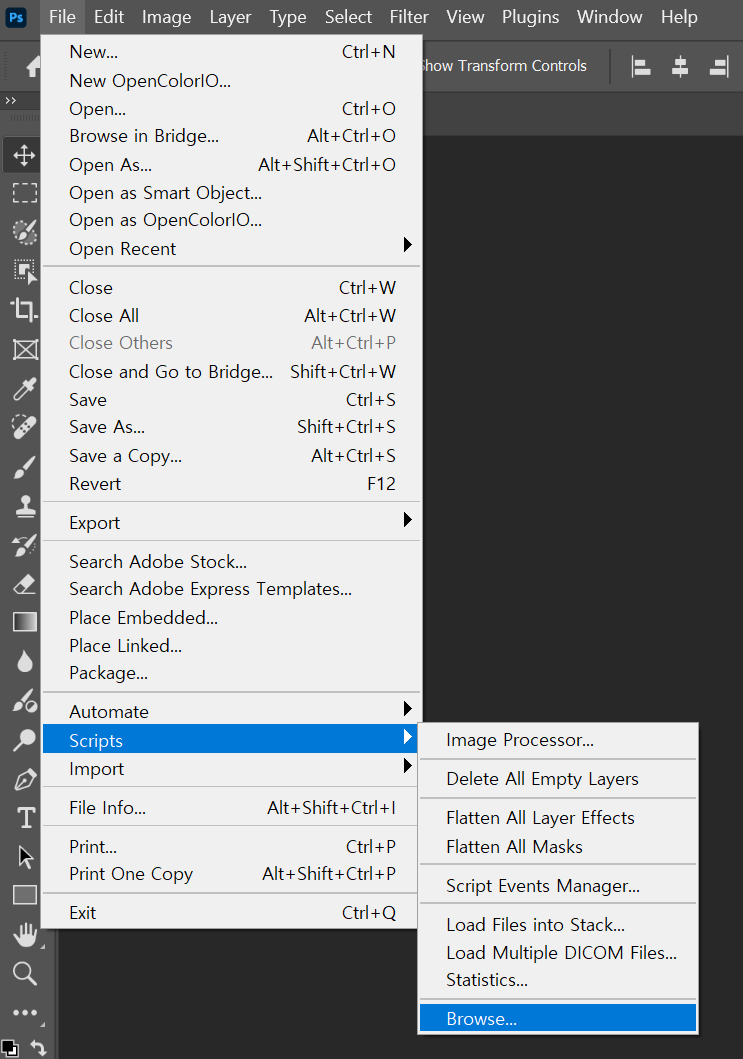Choose Flatten All Masks
Image resolution: width=743 pixels, height=1059 pixels.
coord(558,846)
